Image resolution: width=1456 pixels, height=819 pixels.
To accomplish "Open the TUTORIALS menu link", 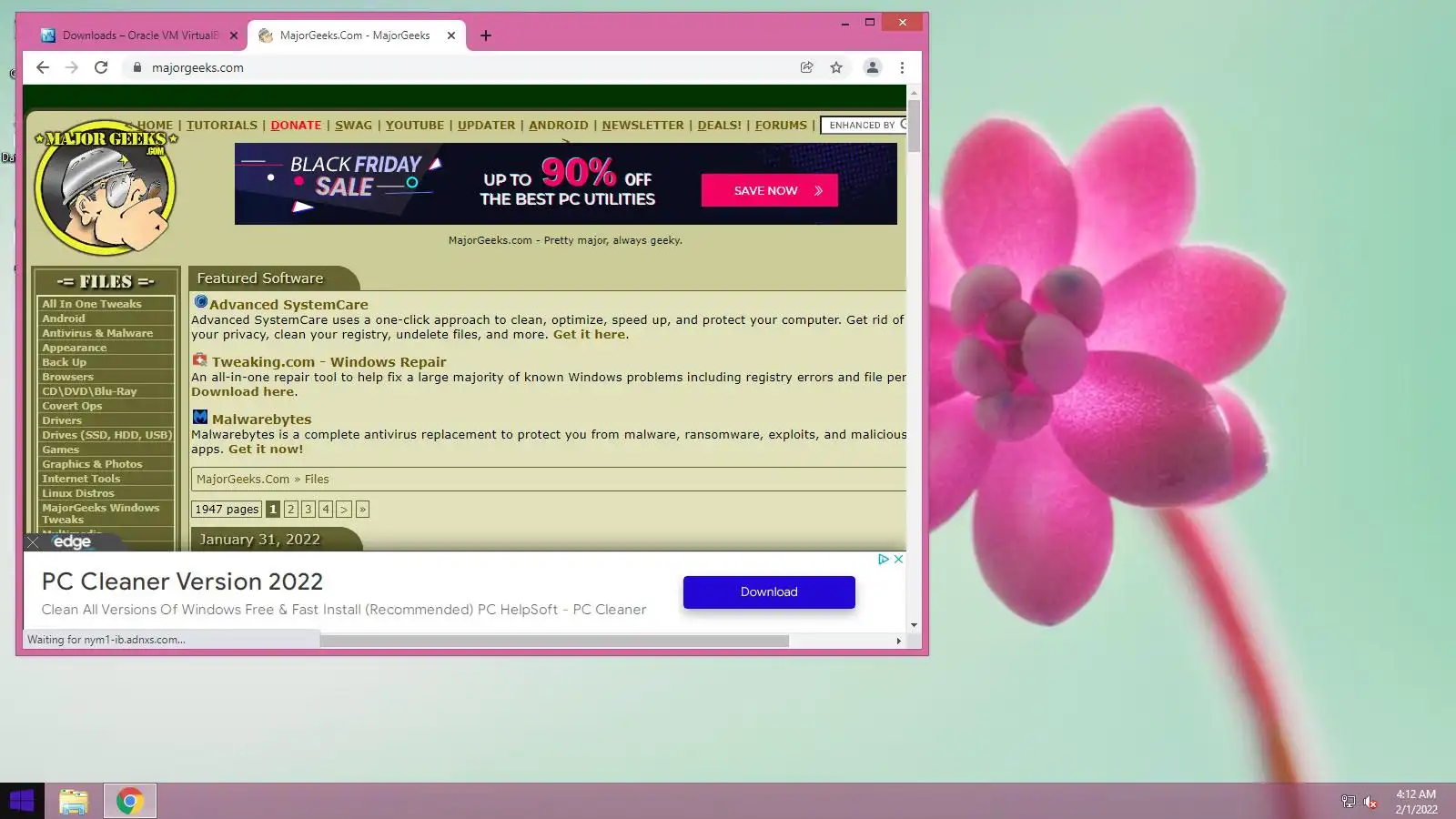I will click(222, 126).
